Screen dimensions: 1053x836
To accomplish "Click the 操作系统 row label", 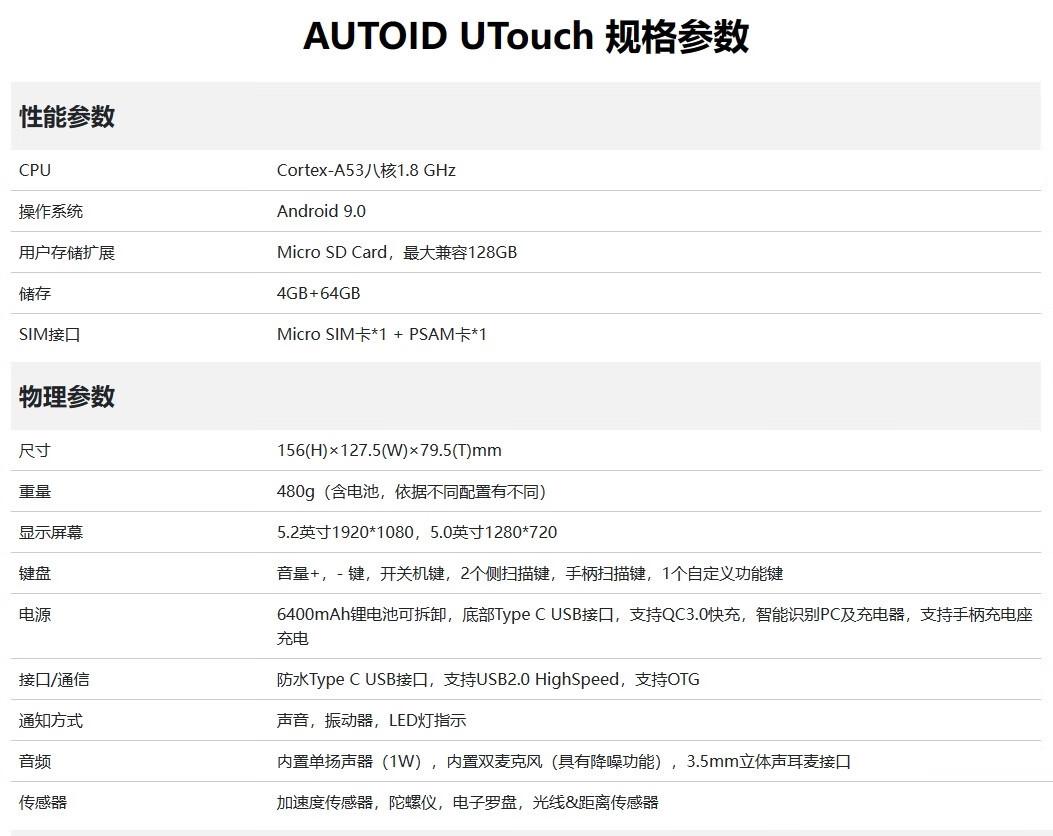I will tap(51, 212).
